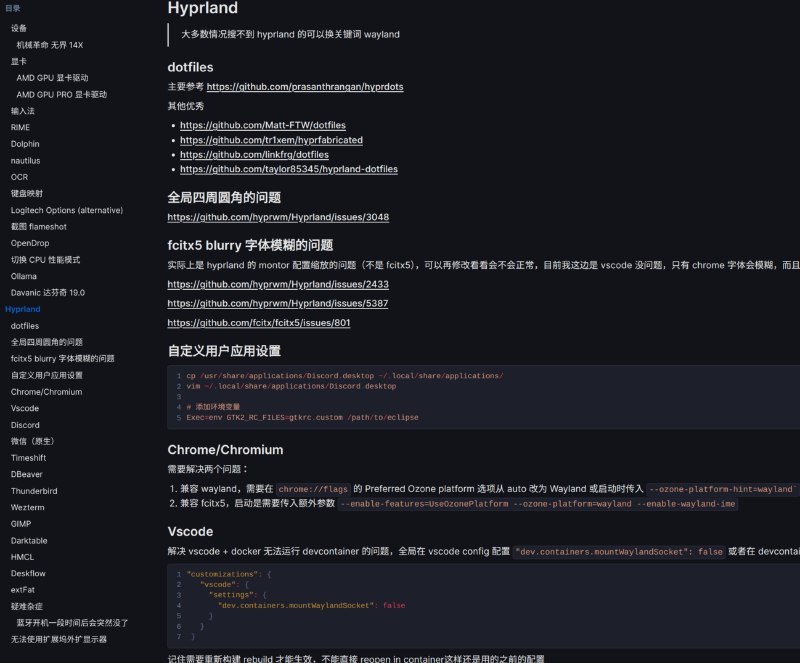This screenshot has width=800, height=663.
Task: Select Dolphin in the table of contents
Action: click(25, 144)
